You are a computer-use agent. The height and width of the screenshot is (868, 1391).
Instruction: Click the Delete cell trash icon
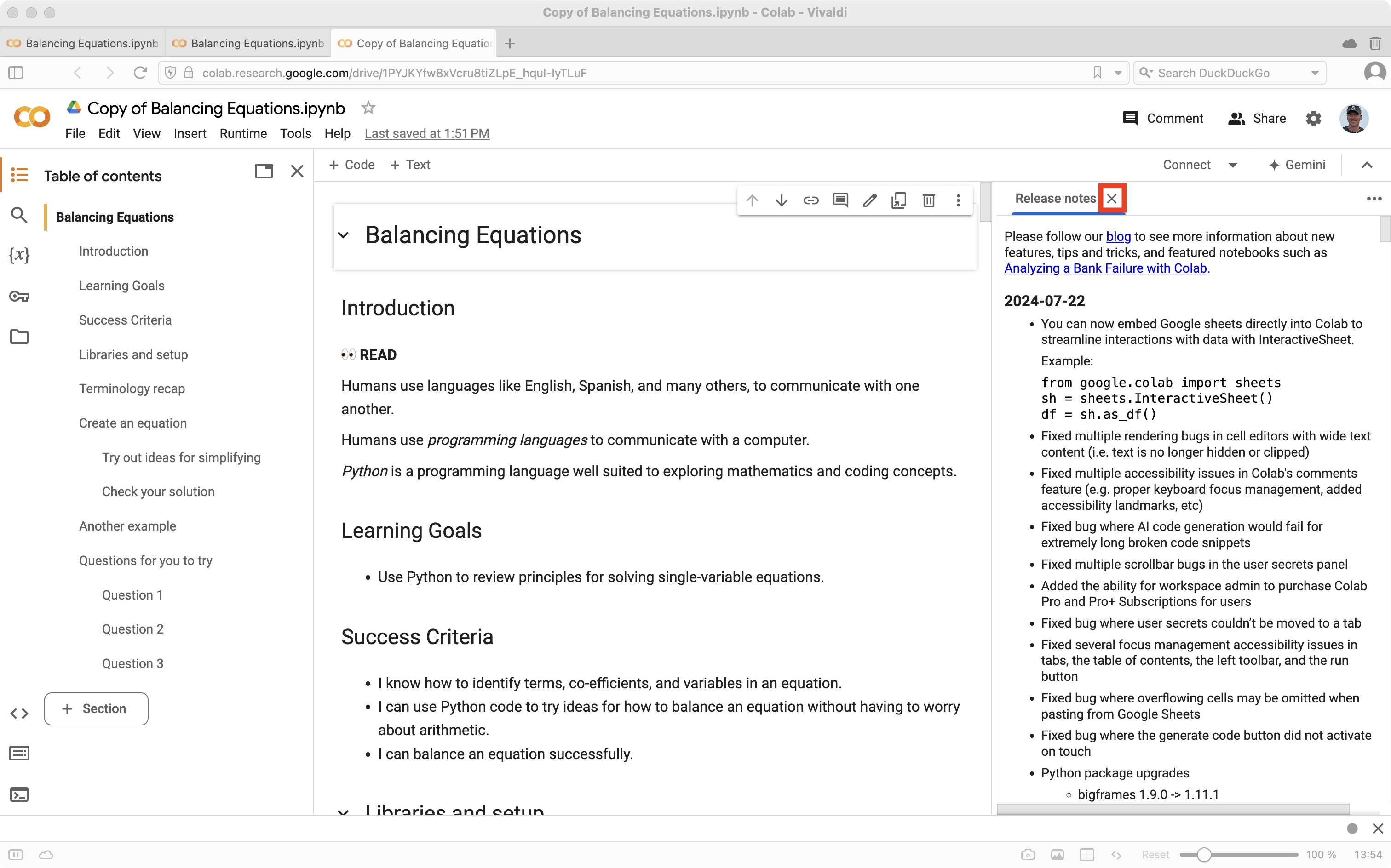click(x=928, y=200)
